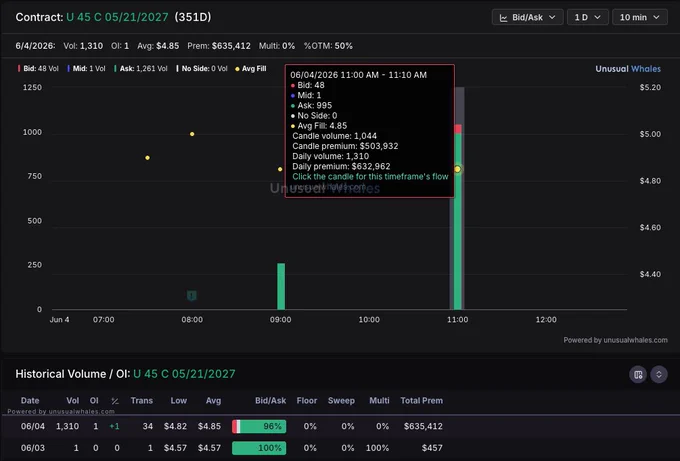Open the 10 min interval dropdown
This screenshot has width=680, height=461.
click(640, 17)
